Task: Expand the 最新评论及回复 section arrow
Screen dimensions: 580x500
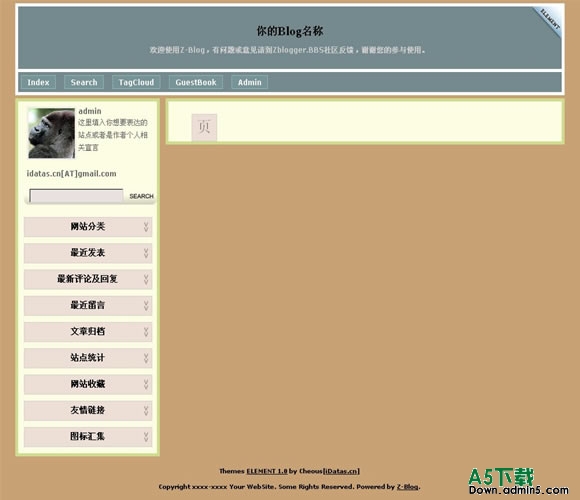Action: (x=146, y=279)
